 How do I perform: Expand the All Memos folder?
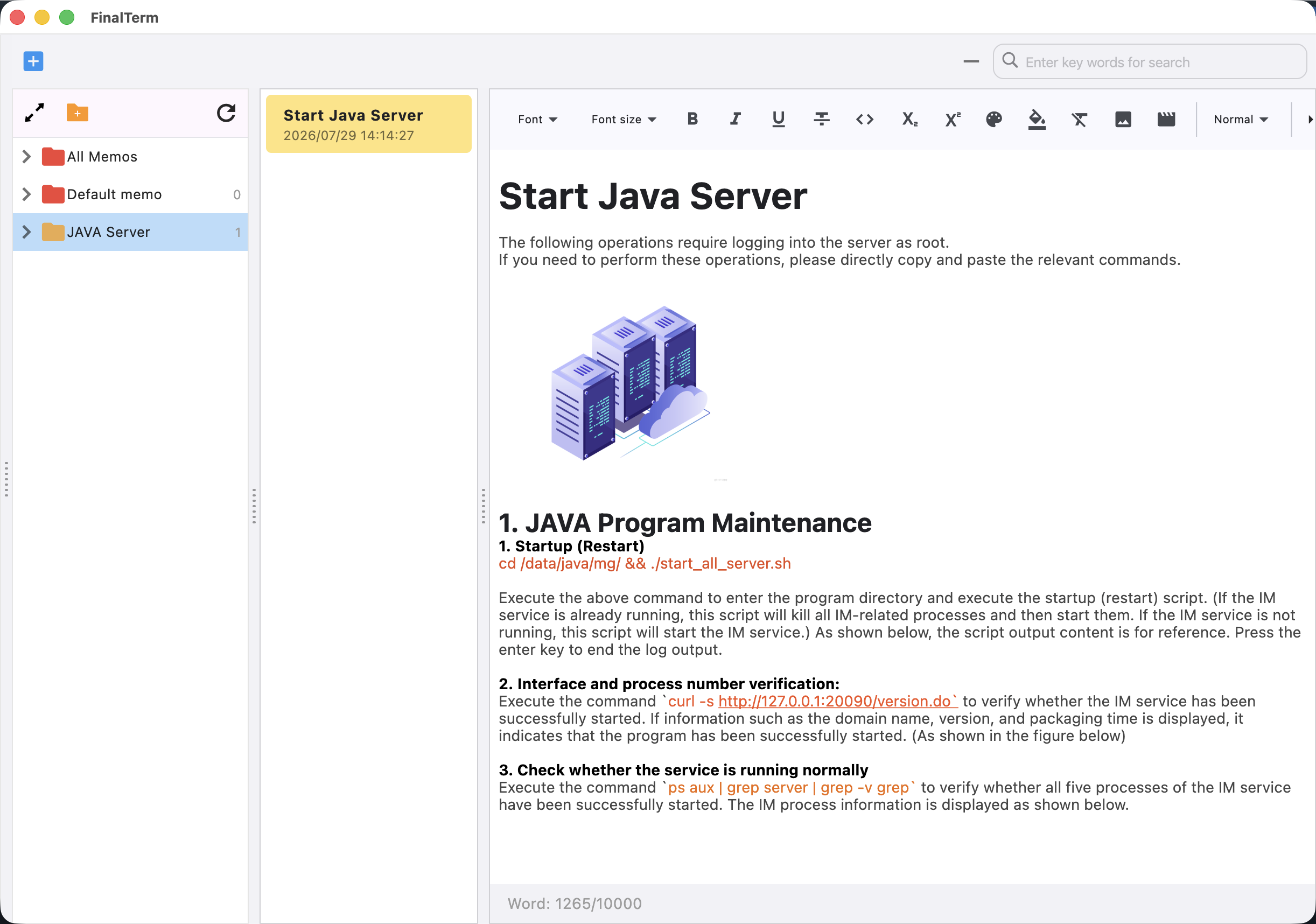coord(26,157)
